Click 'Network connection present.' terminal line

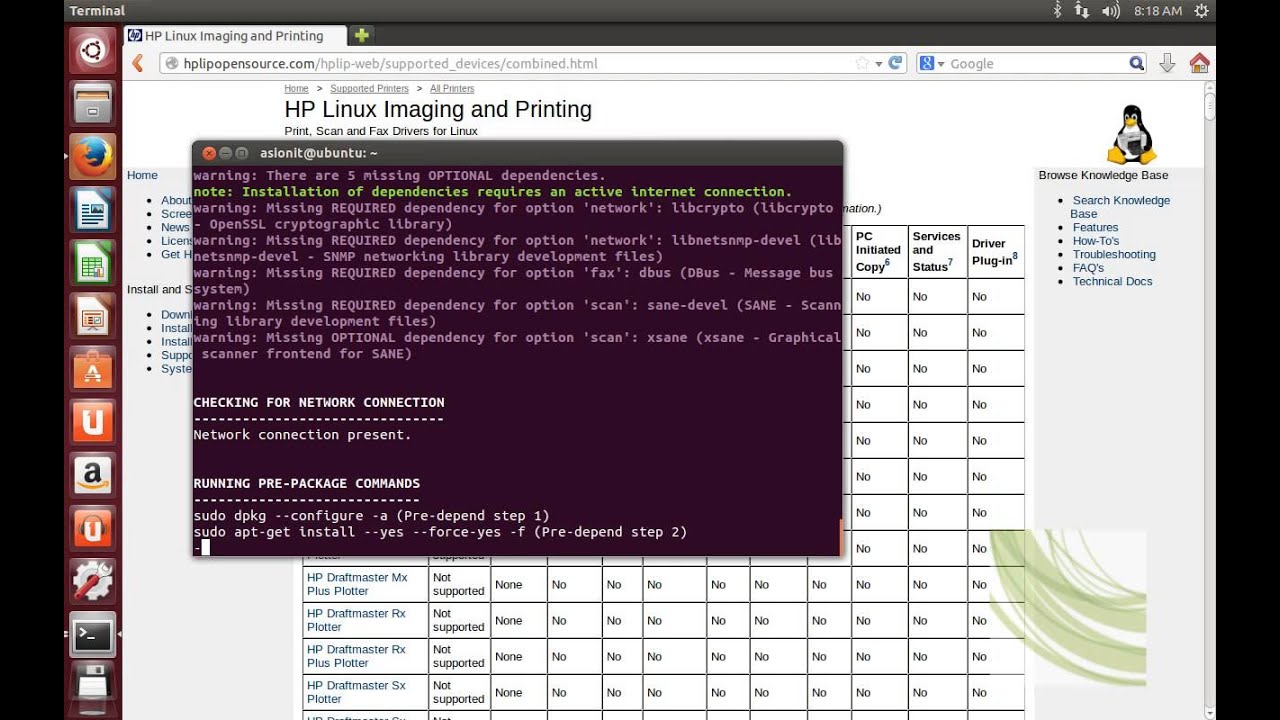pyautogui.click(x=302, y=435)
